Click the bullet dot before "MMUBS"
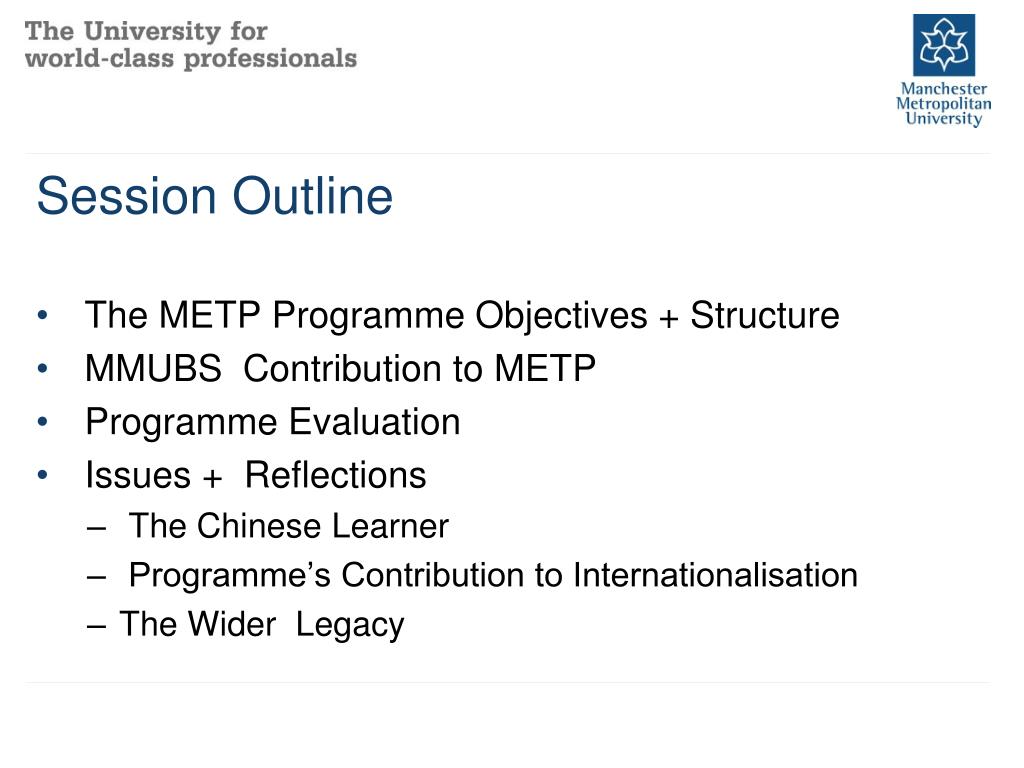The height and width of the screenshot is (768, 1024). point(42,370)
